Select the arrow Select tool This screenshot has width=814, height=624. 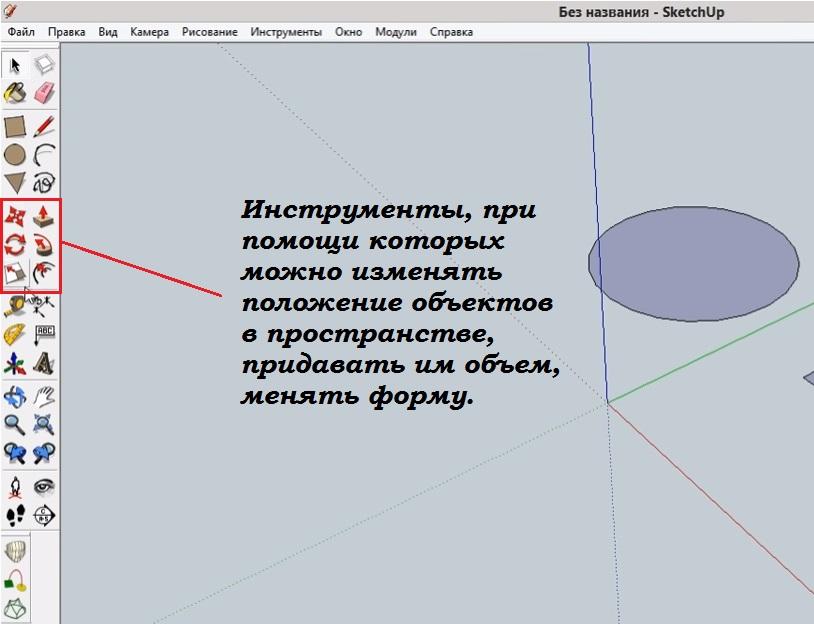coord(15,66)
